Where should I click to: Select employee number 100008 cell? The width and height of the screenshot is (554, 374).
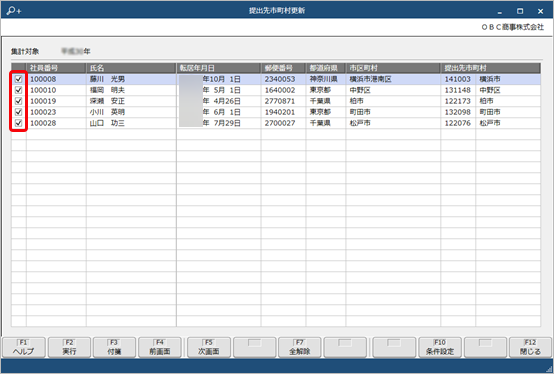56,79
